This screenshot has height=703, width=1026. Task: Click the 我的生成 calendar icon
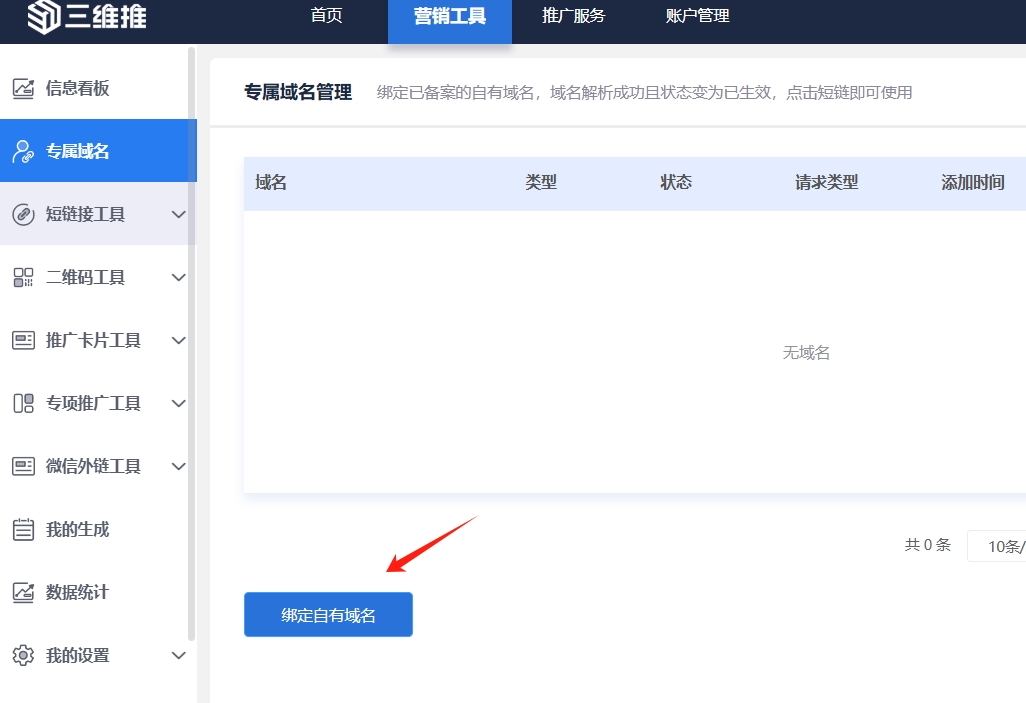tap(23, 529)
